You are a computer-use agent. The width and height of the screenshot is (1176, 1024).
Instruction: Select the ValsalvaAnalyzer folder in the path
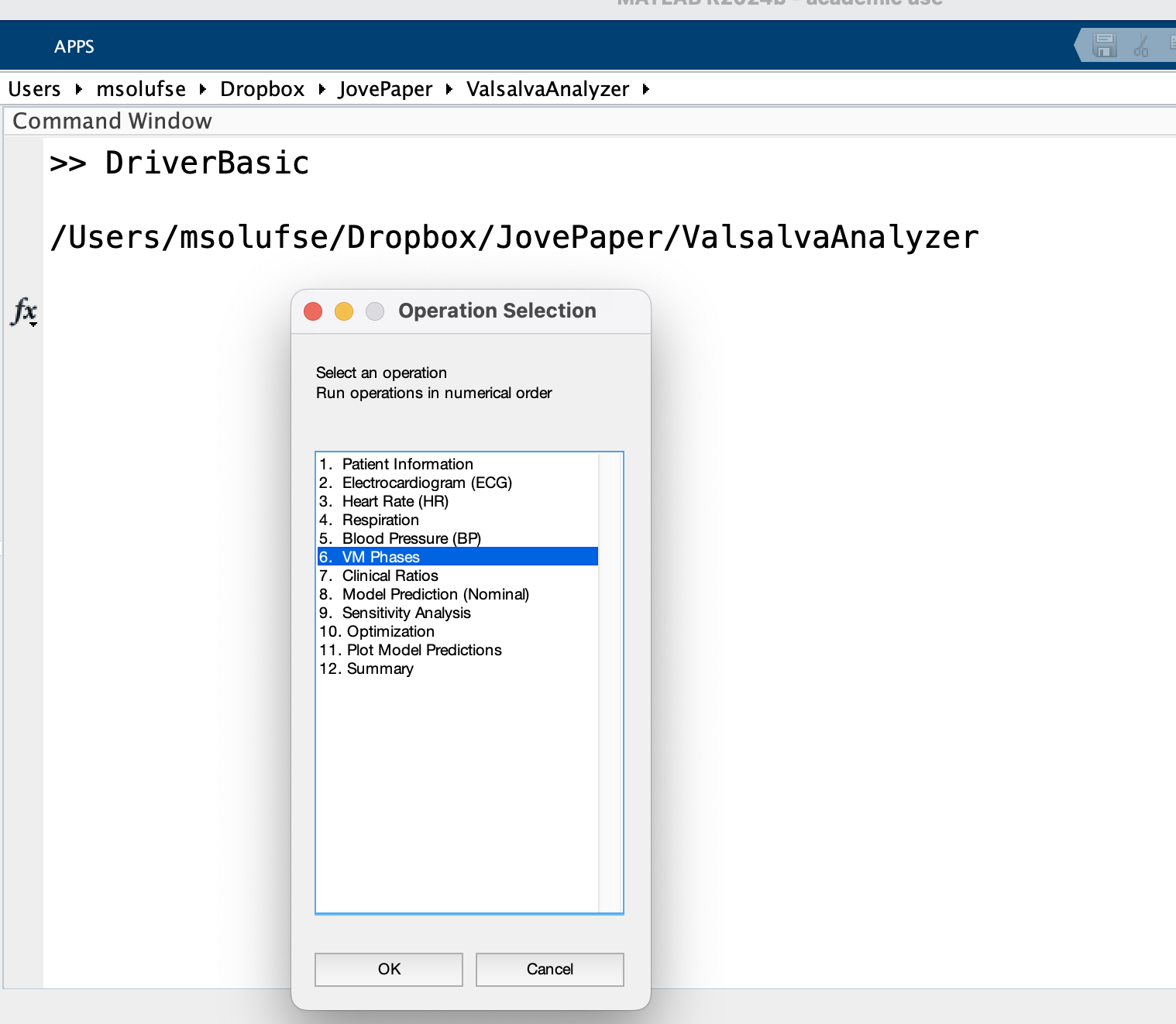coord(548,89)
